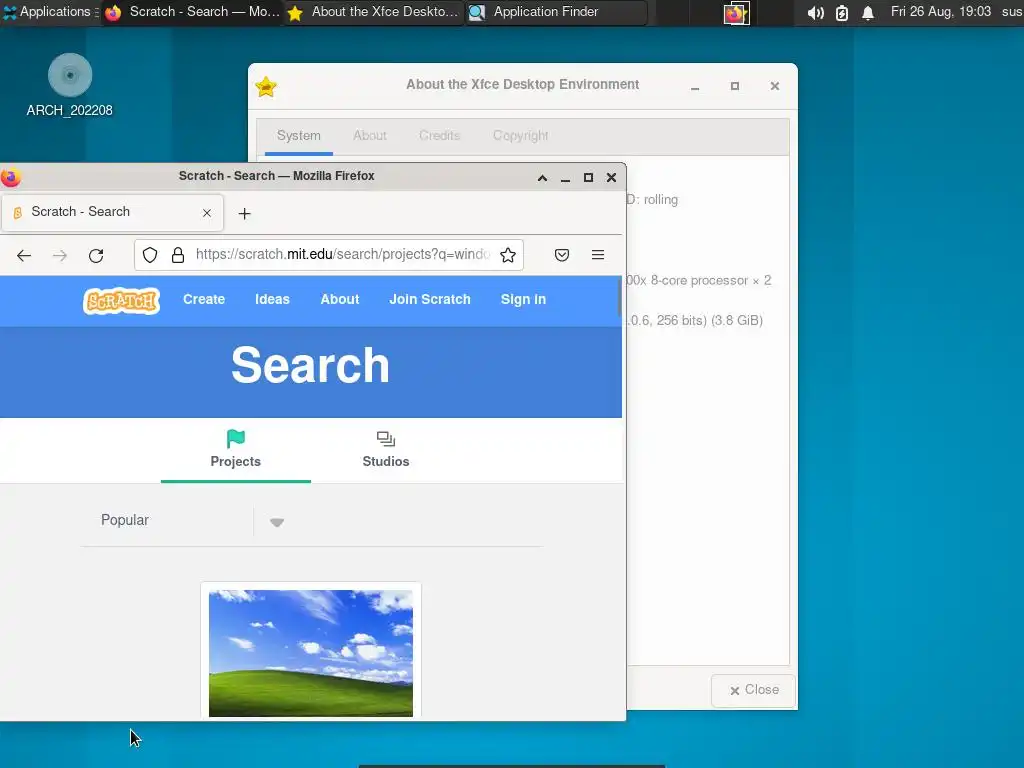Click the Firefox logo in the window titlebar

(10, 177)
